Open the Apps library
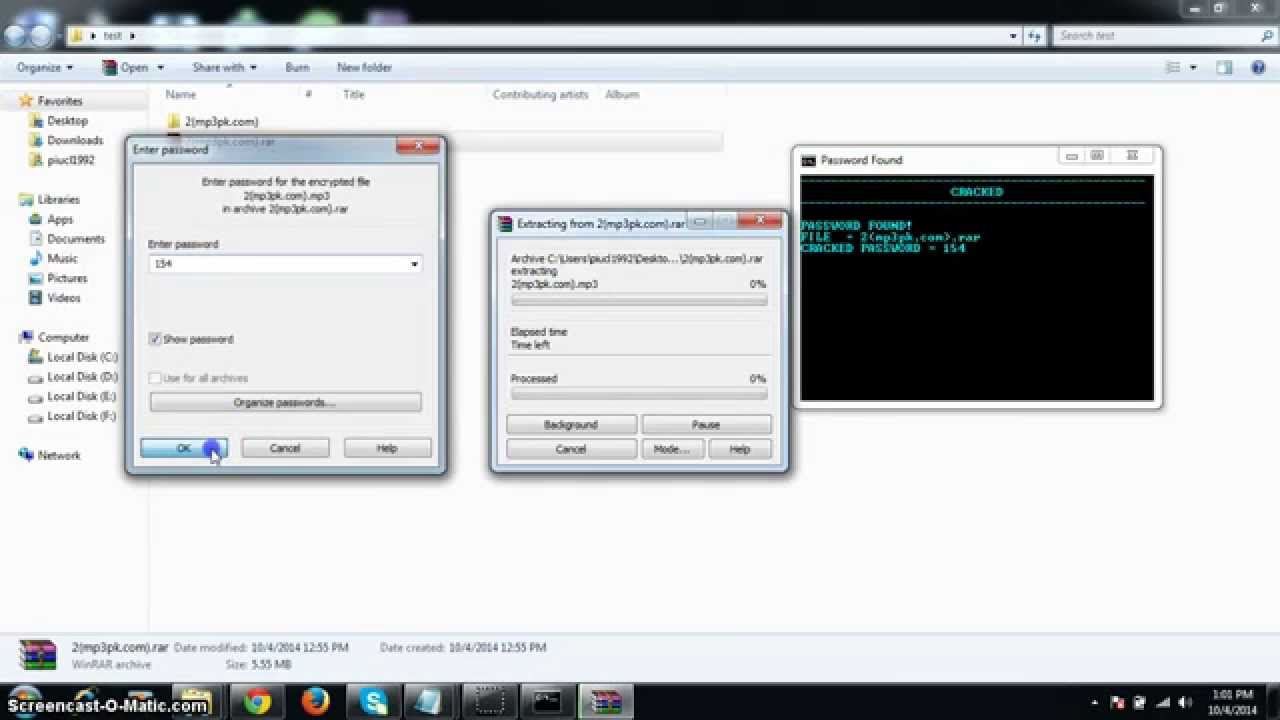1280x720 pixels. point(60,219)
